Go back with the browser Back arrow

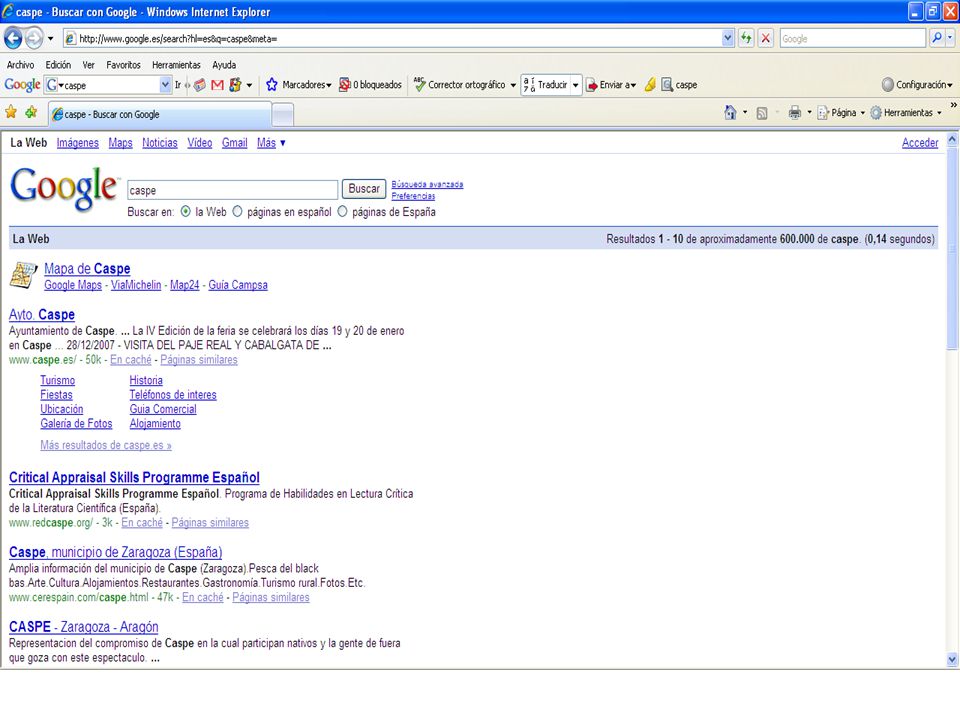tap(13, 39)
